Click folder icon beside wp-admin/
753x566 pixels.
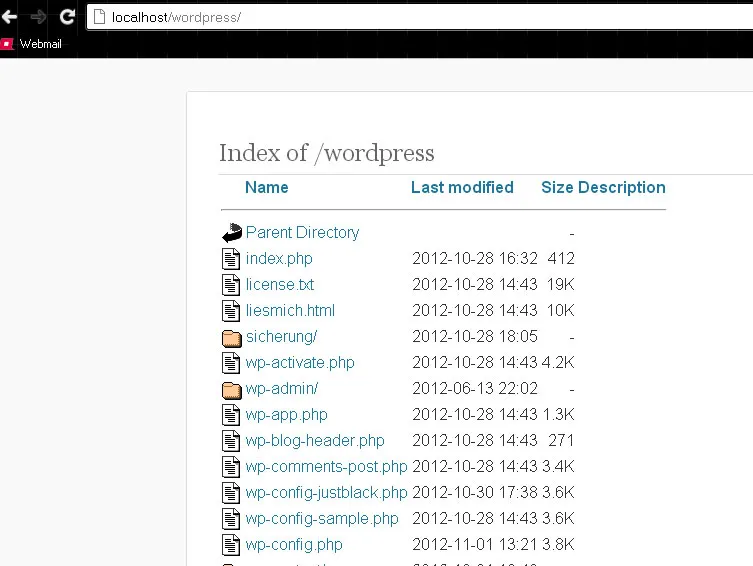tap(231, 390)
